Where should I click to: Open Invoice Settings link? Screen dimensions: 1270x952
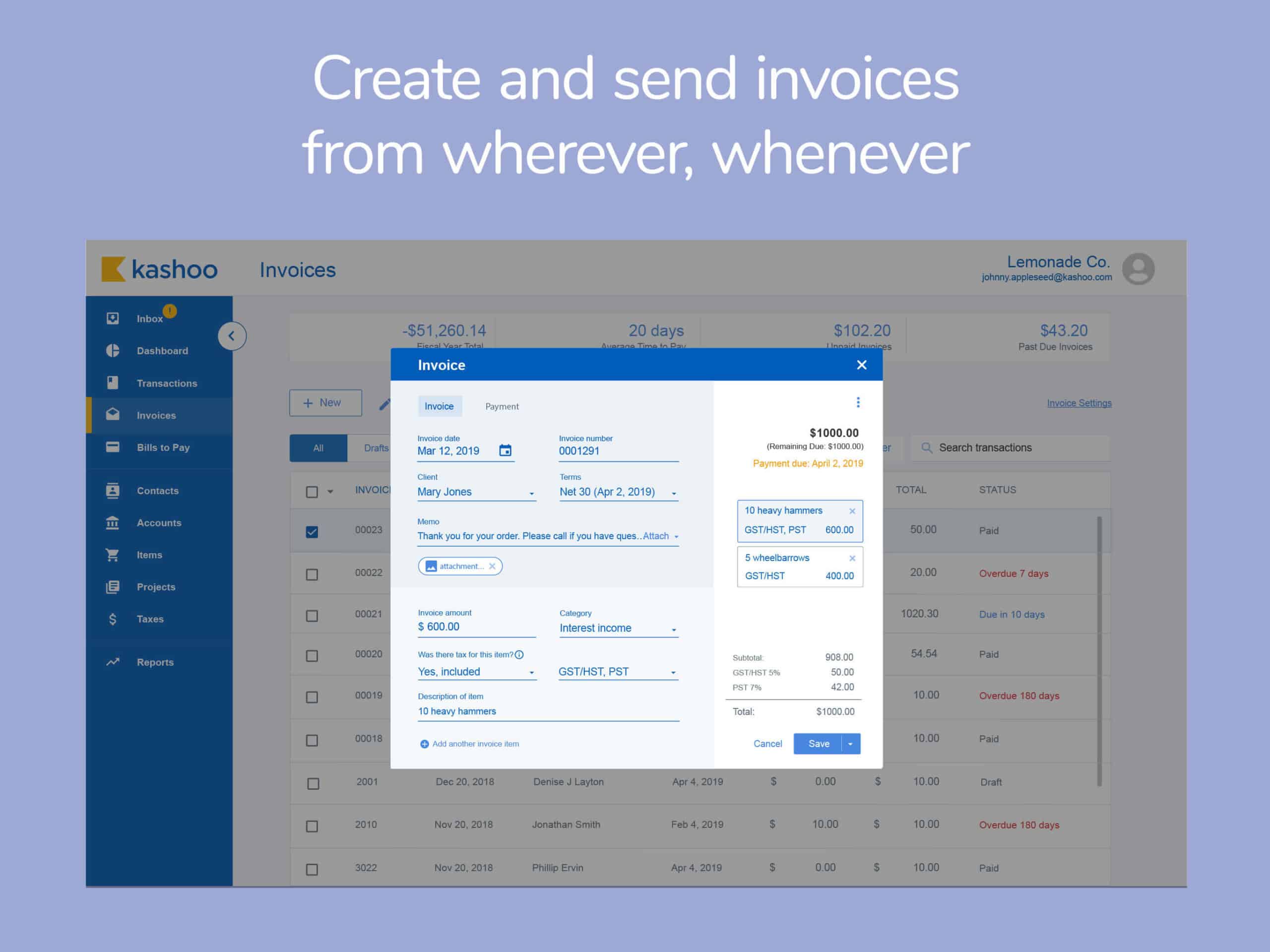1079,403
